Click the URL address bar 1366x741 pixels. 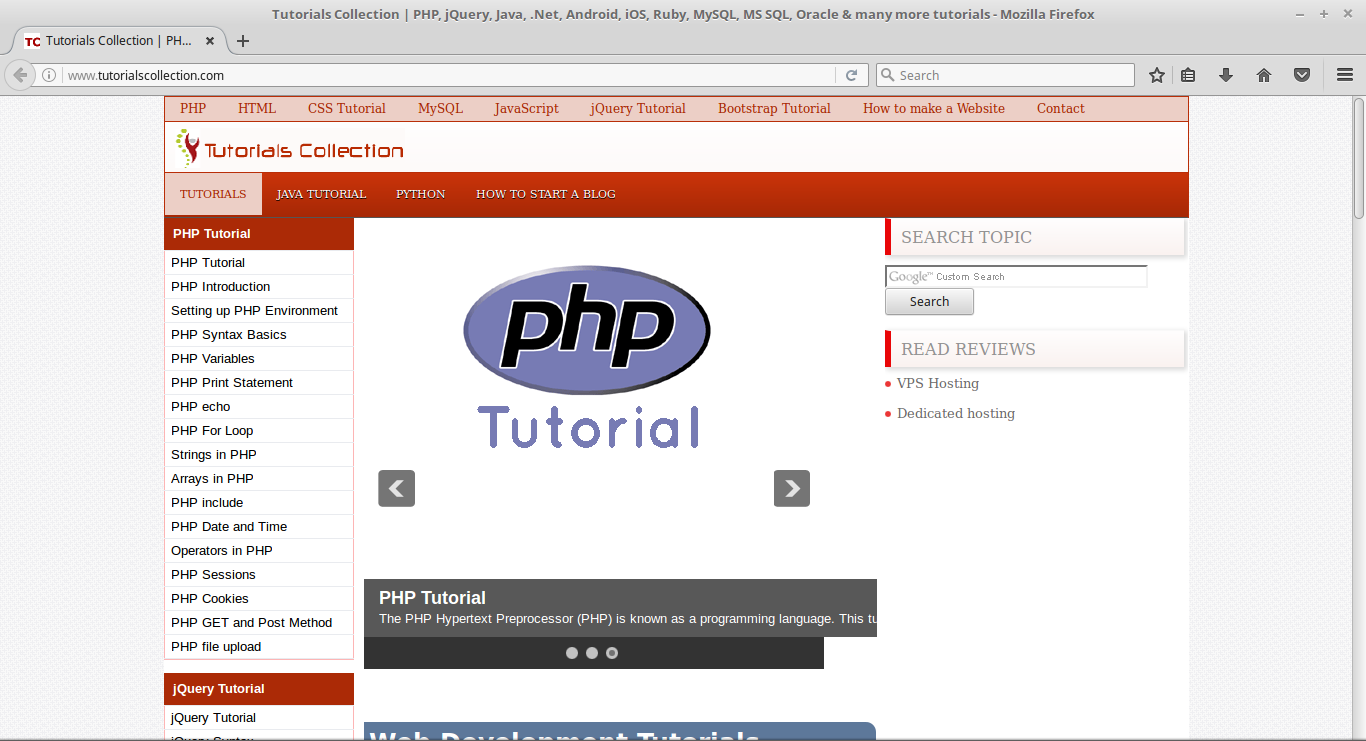(448, 75)
